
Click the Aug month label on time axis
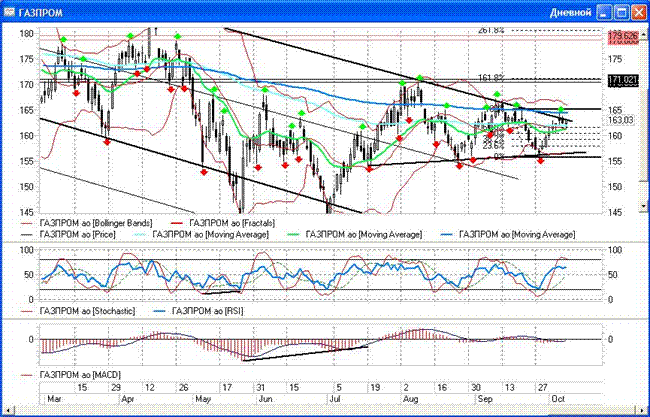410,399
